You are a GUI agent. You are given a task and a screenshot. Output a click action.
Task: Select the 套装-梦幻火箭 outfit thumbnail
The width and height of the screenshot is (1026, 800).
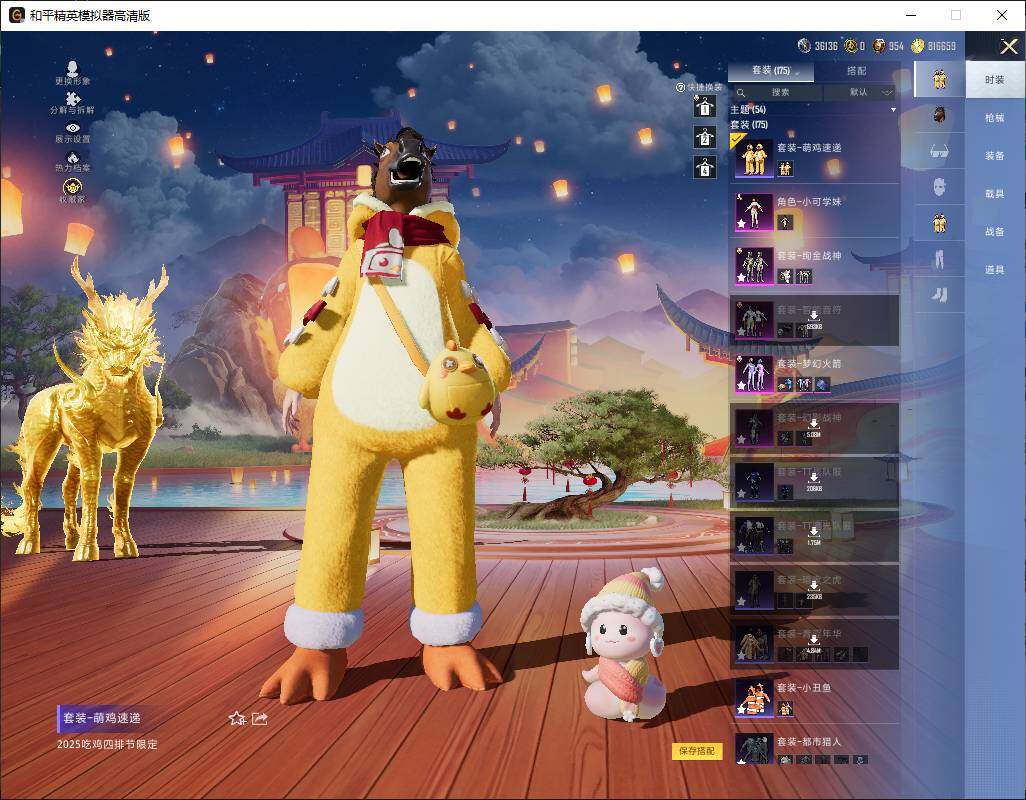754,374
